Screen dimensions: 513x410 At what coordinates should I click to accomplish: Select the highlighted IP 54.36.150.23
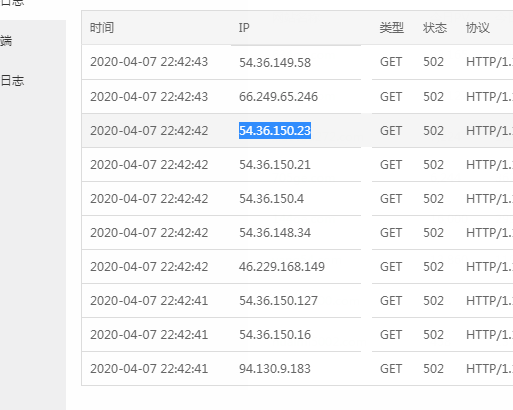[275, 130]
